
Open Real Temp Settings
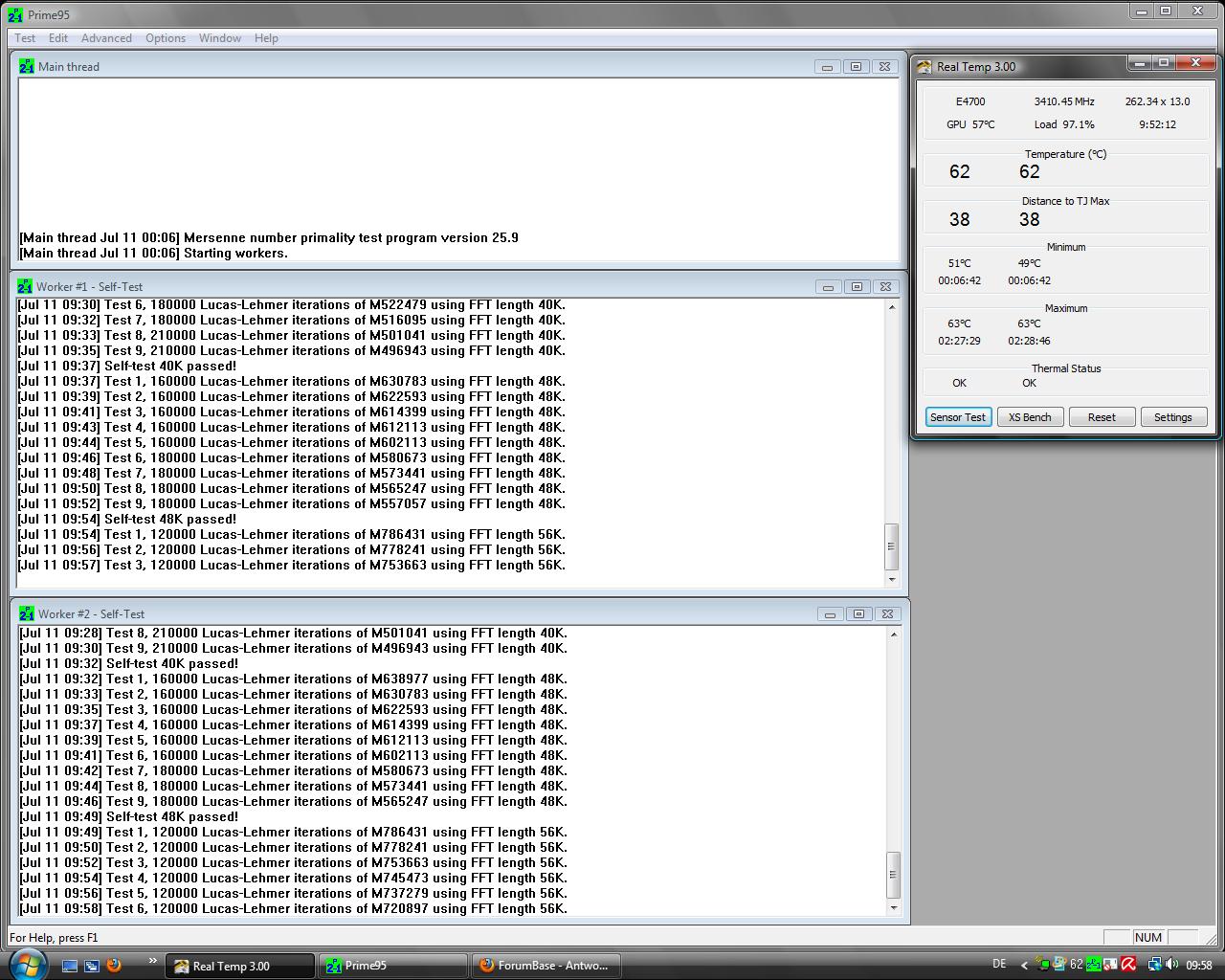pos(1172,417)
